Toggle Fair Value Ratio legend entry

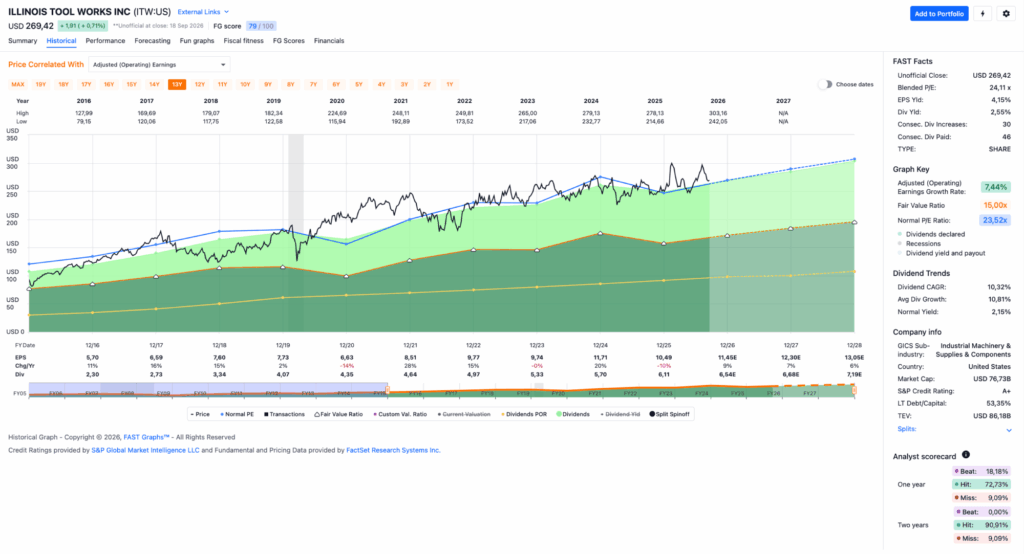[338, 414]
